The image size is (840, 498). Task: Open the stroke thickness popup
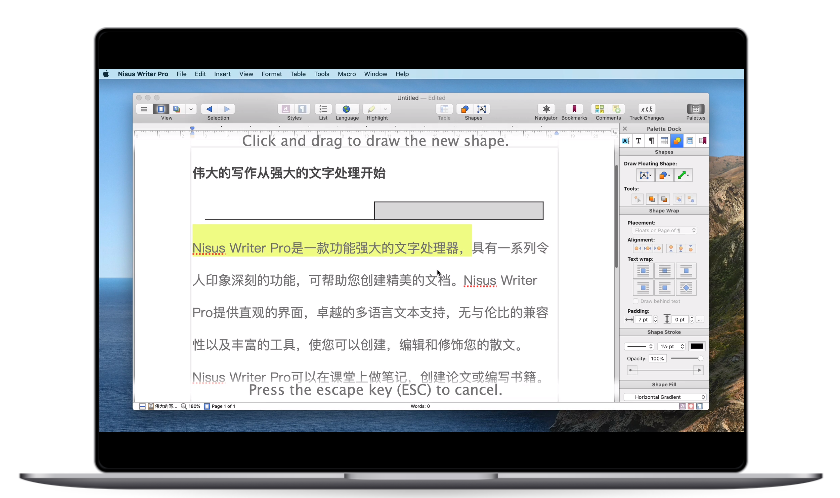click(x=672, y=346)
